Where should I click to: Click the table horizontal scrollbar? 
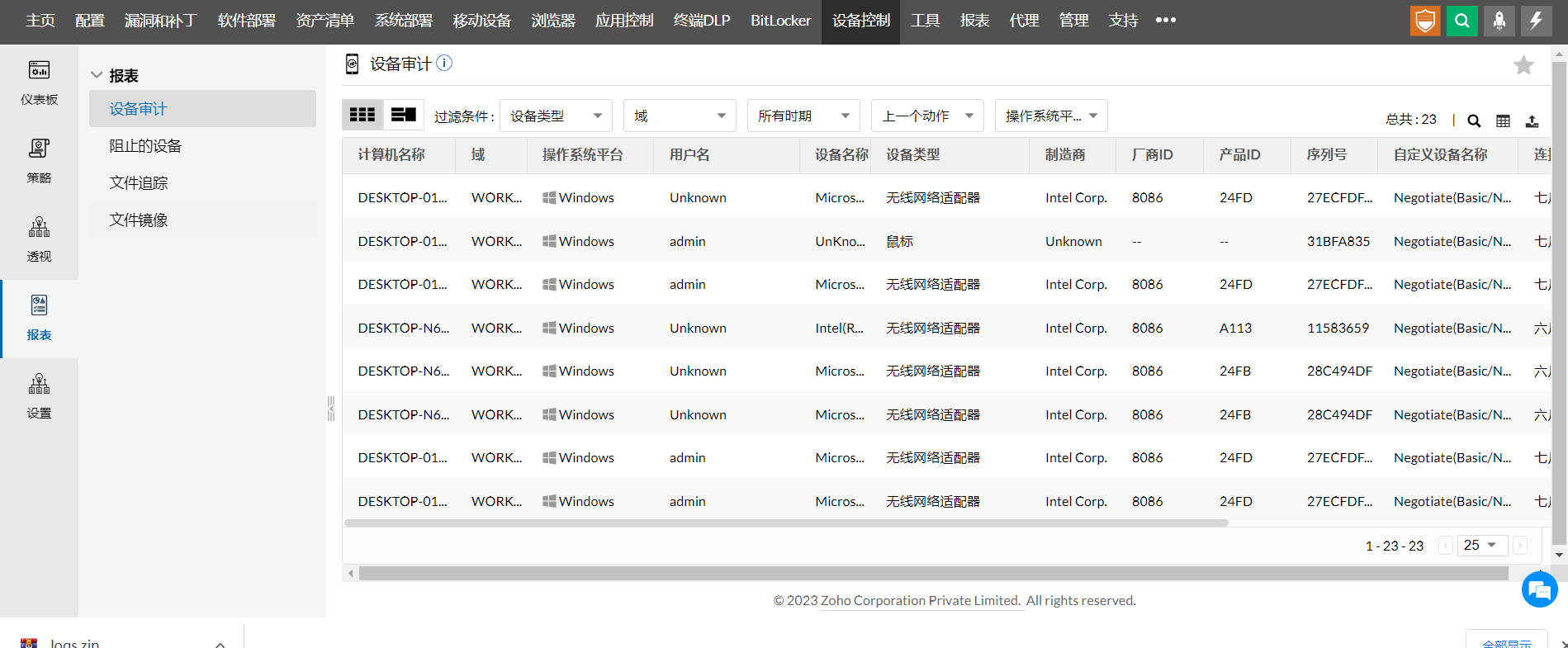[x=786, y=523]
